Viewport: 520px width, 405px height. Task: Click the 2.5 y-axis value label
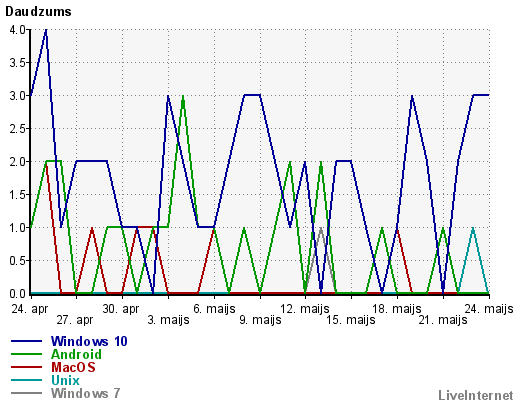(x=18, y=129)
